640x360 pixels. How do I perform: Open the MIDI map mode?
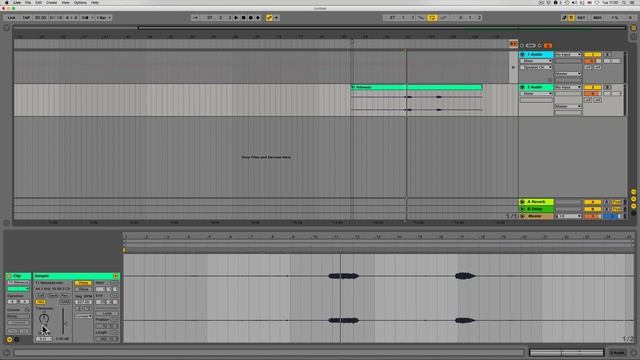(x=598, y=18)
